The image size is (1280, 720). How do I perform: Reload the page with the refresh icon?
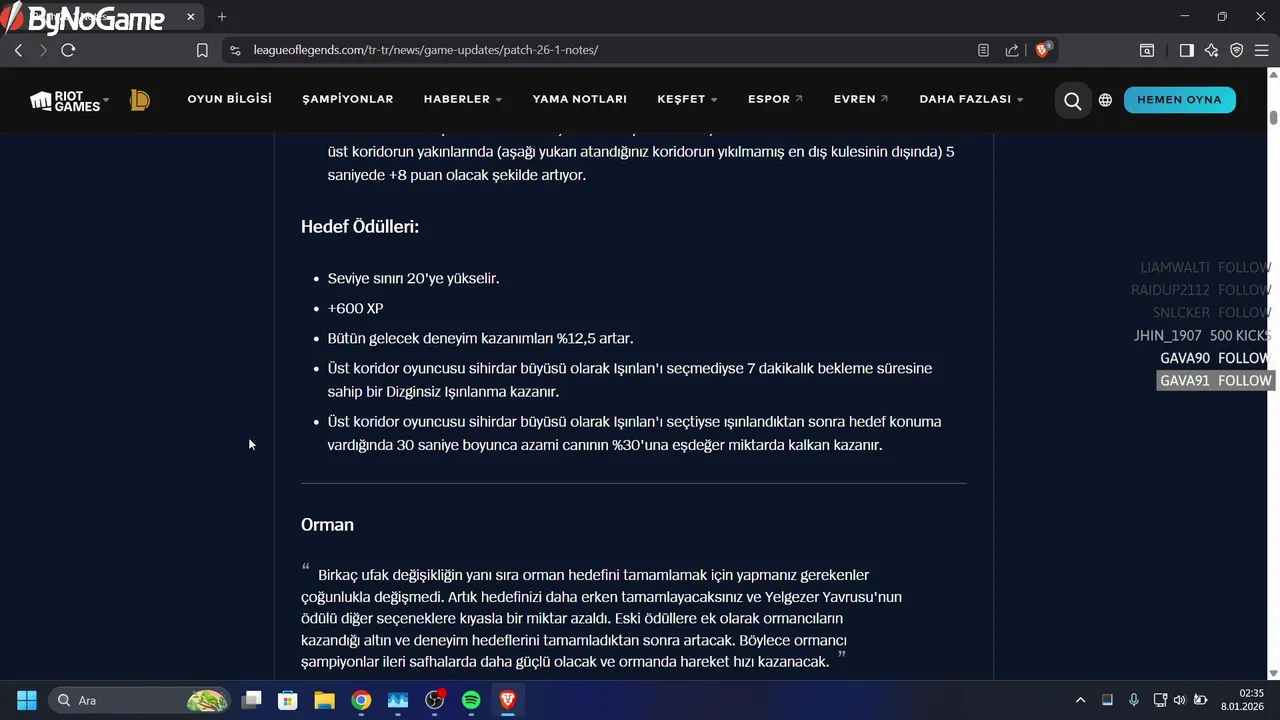point(68,50)
